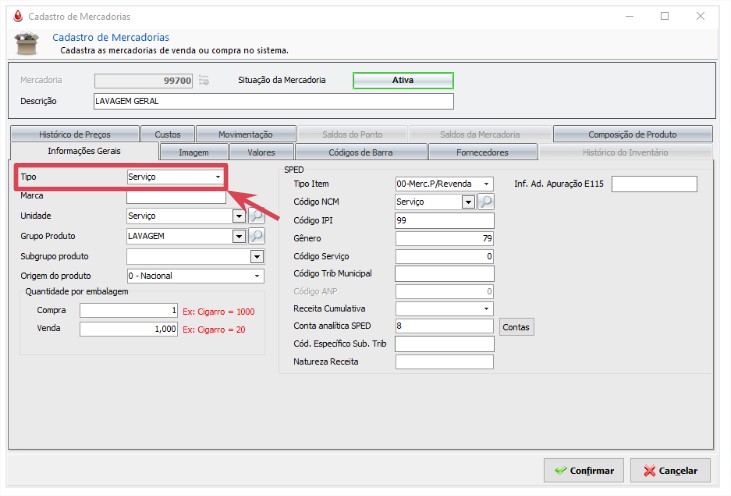Click the Gênero field showing 79

coord(444,238)
